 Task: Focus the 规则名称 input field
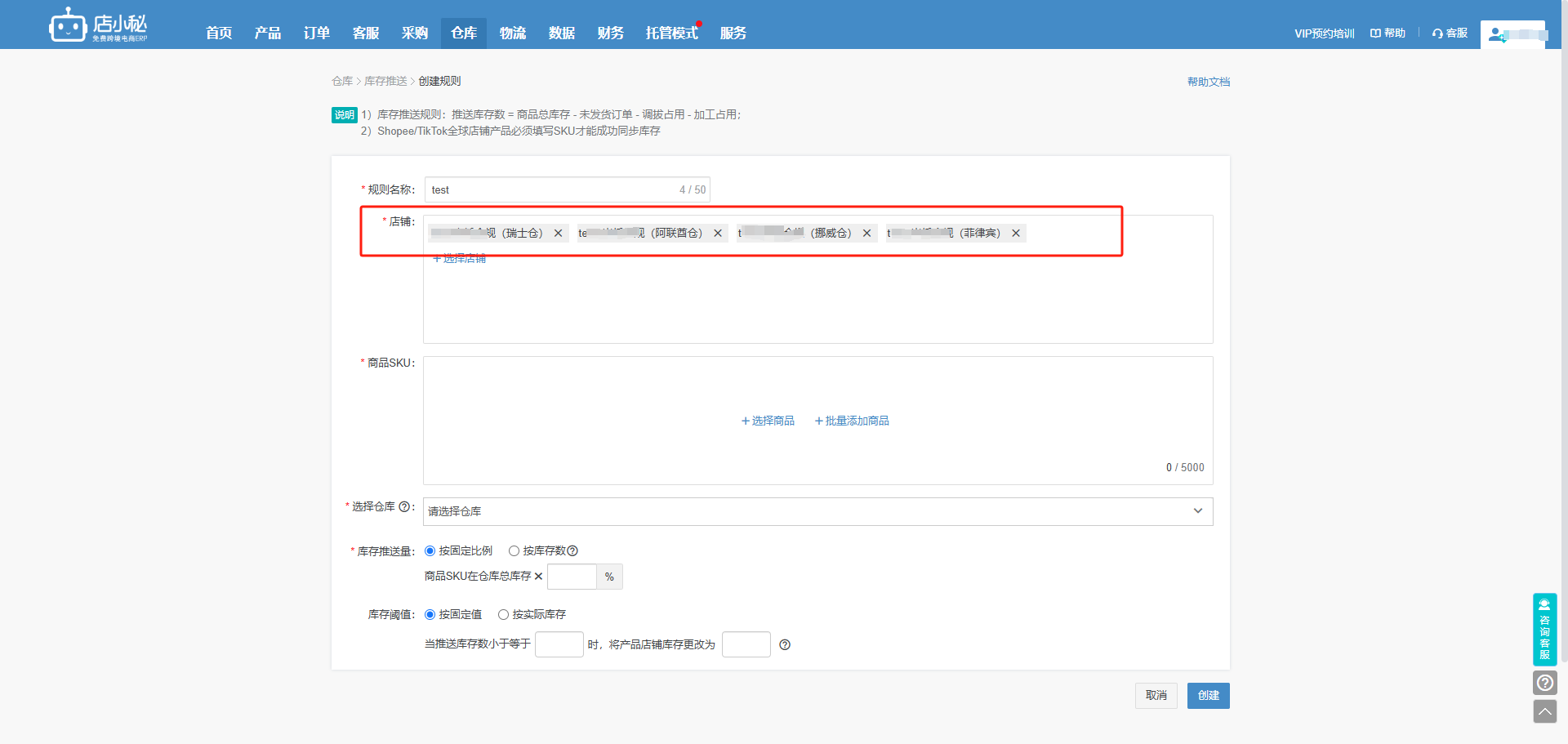(x=567, y=190)
